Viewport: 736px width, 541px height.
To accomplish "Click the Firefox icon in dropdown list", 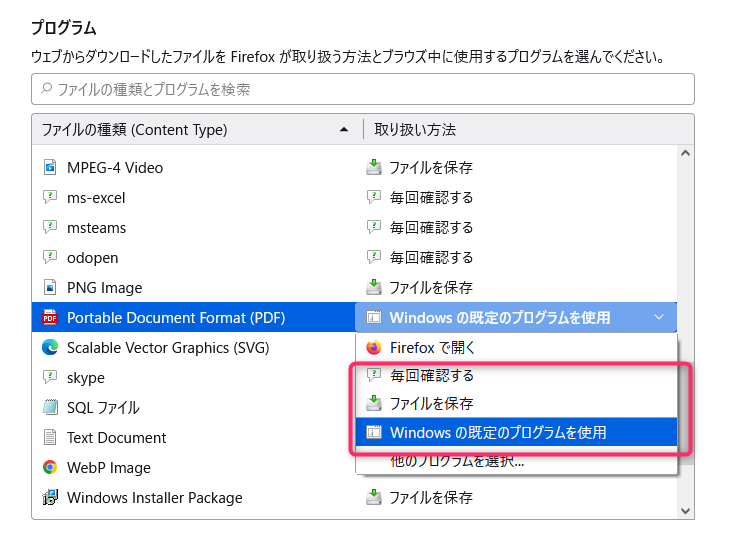I will (x=374, y=348).
